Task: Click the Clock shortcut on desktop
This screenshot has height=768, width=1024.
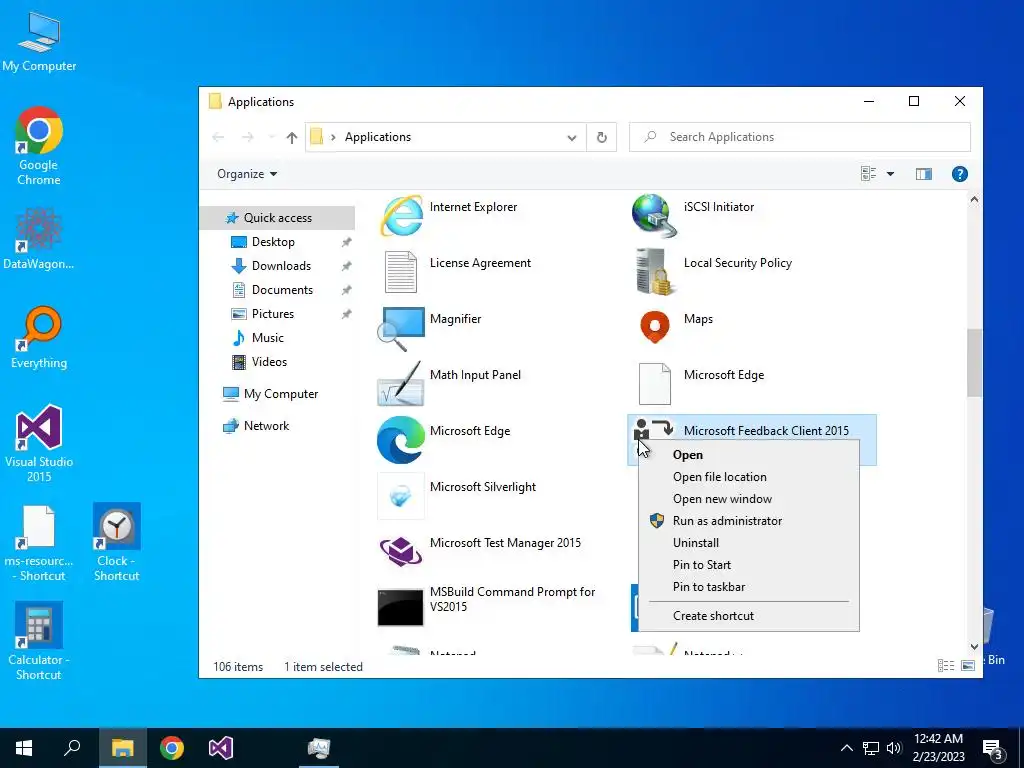Action: click(116, 542)
